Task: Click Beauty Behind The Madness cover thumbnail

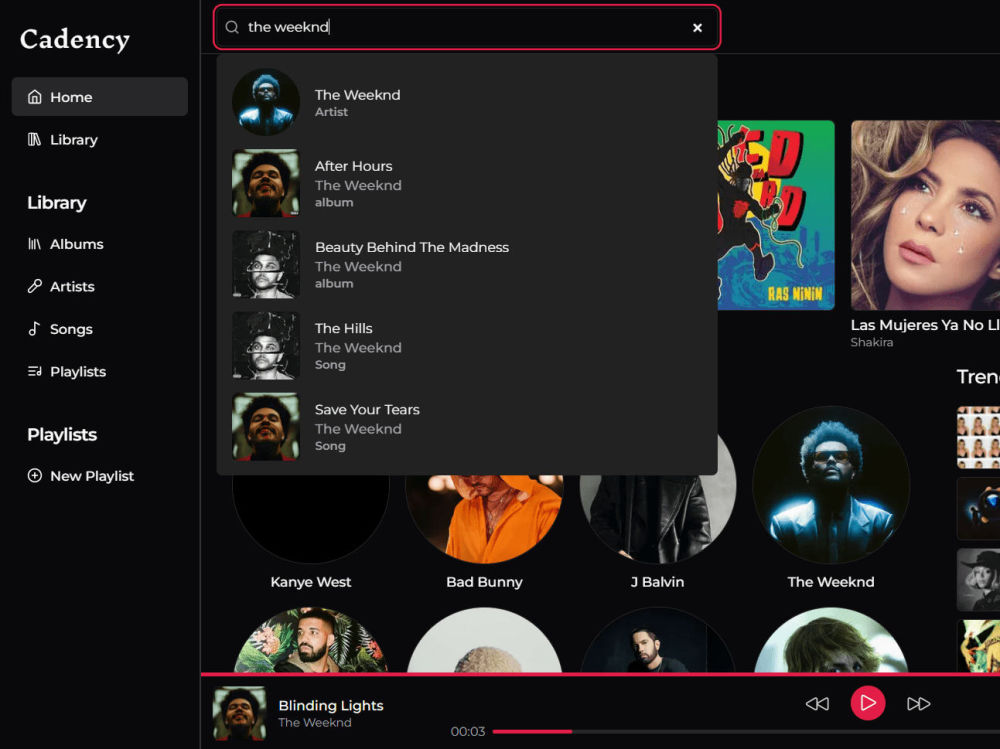Action: (x=266, y=264)
